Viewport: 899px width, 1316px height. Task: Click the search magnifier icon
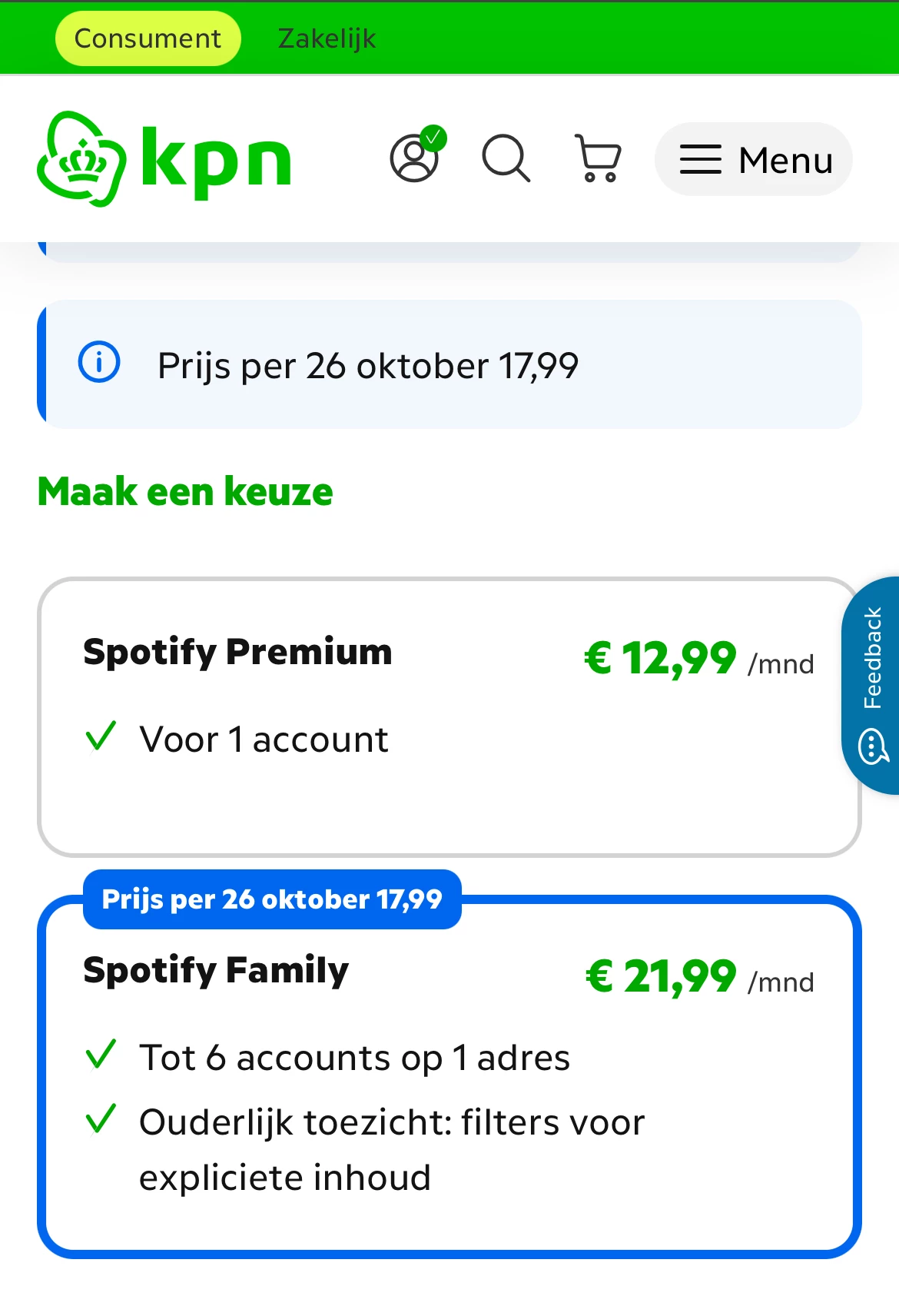pyautogui.click(x=506, y=158)
